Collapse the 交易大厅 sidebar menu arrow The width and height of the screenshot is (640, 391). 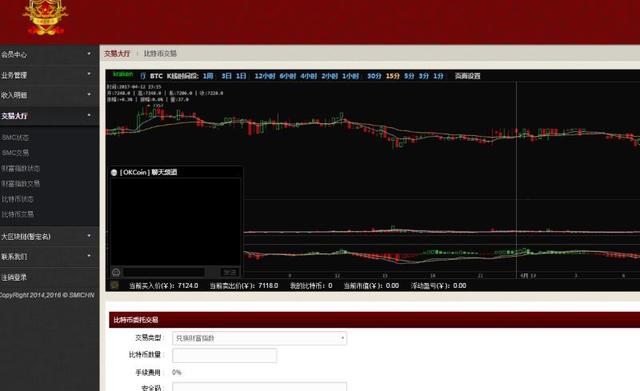pyautogui.click(x=89, y=115)
